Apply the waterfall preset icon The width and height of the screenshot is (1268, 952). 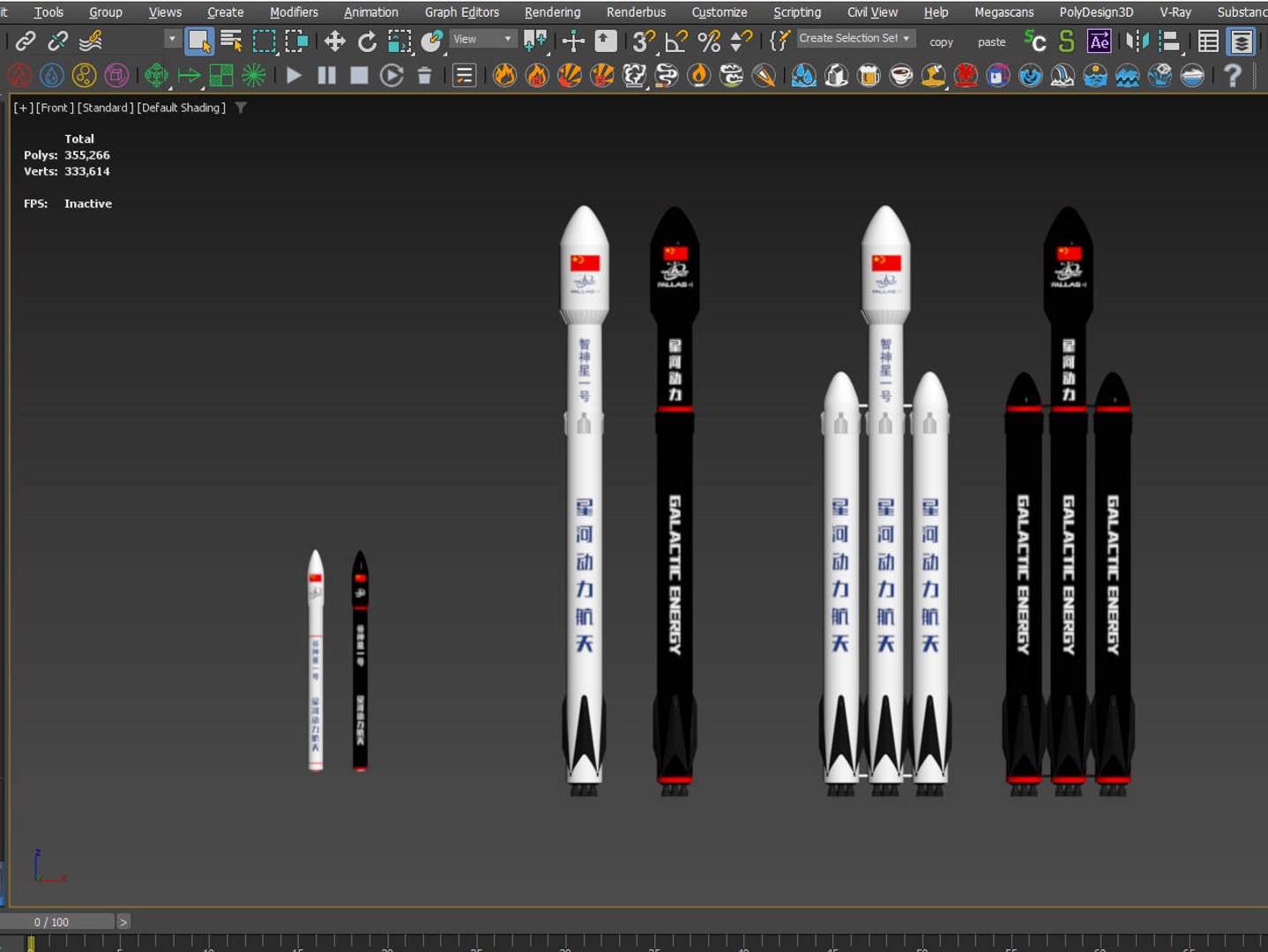[1063, 76]
